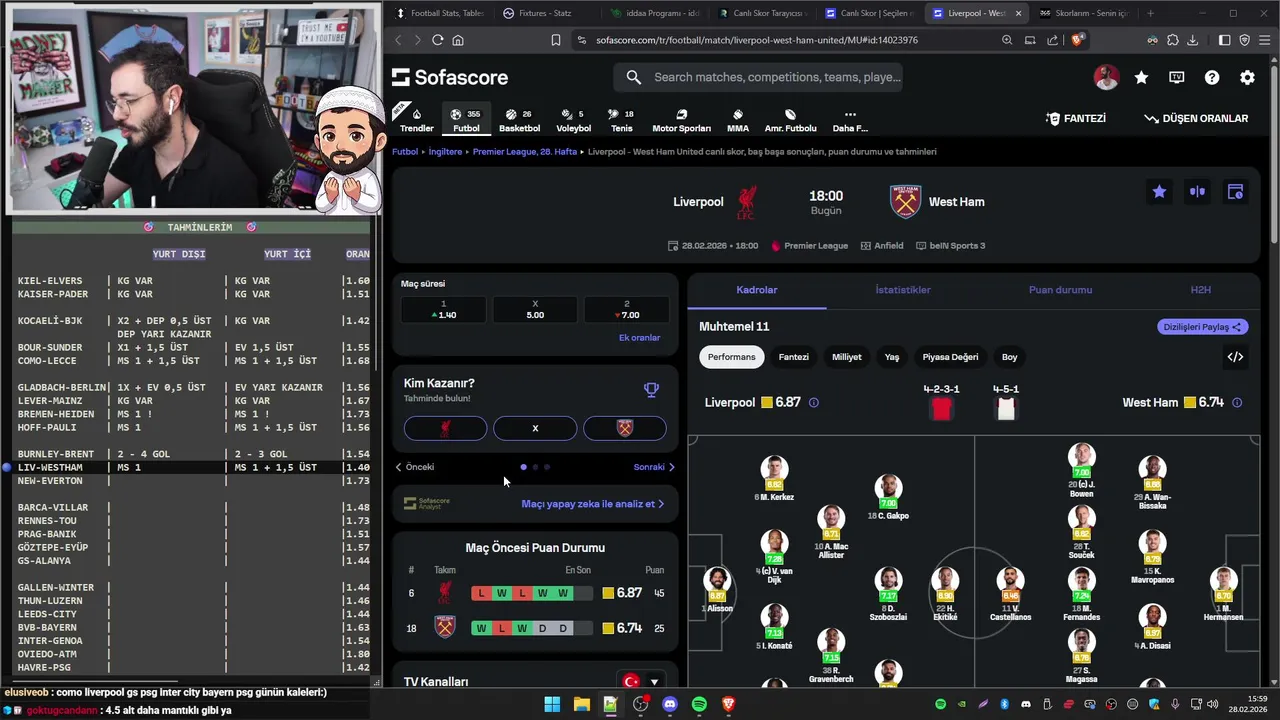Switch to H2H tab
The height and width of the screenshot is (720, 1280).
pyautogui.click(x=1201, y=290)
